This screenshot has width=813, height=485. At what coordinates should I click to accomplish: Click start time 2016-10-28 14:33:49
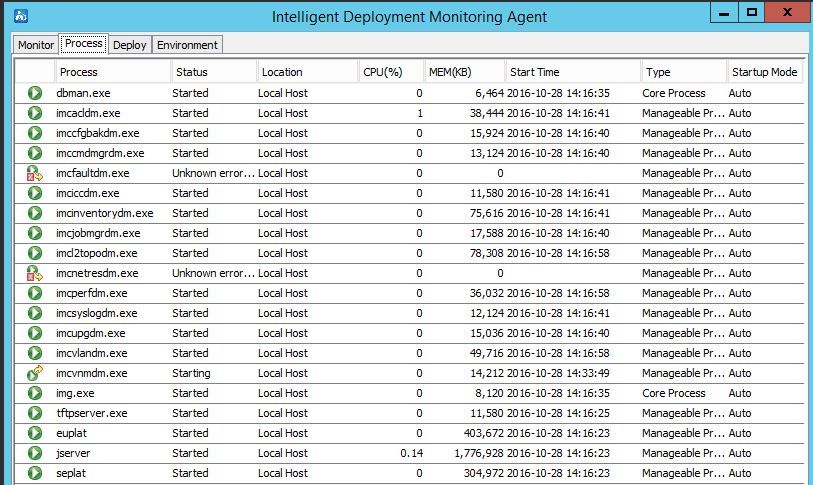coord(558,373)
